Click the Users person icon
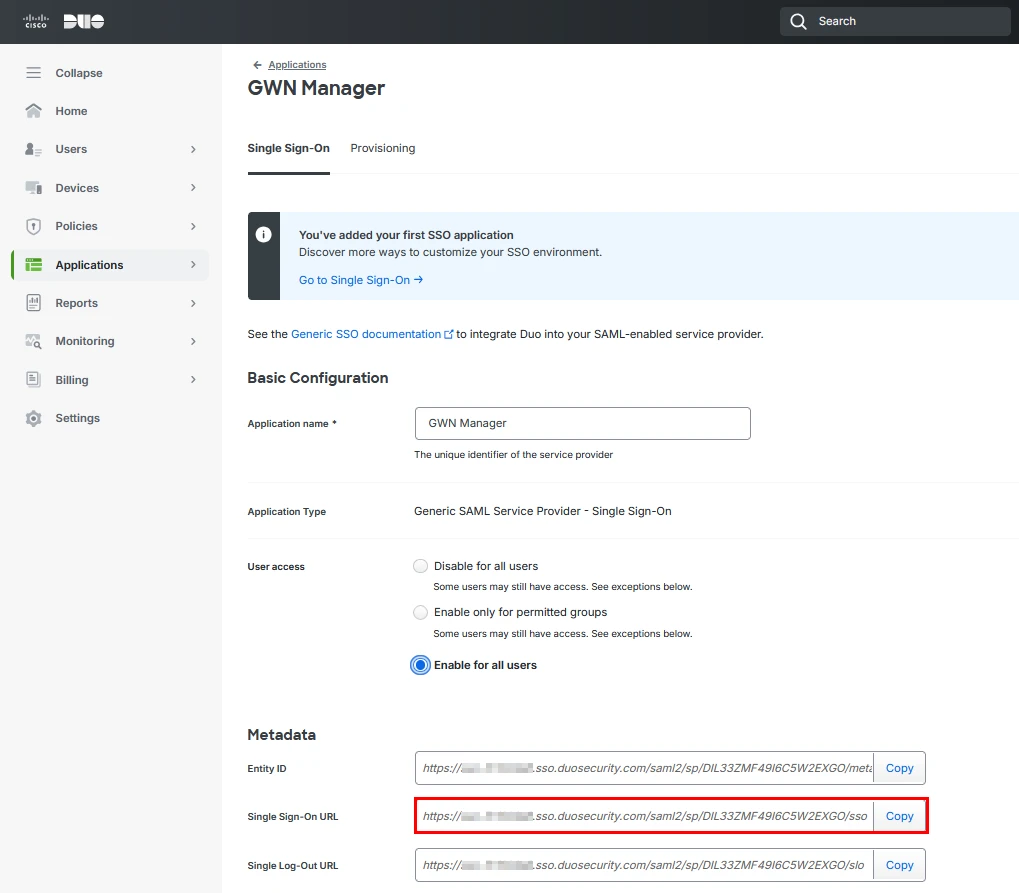 (x=33, y=149)
